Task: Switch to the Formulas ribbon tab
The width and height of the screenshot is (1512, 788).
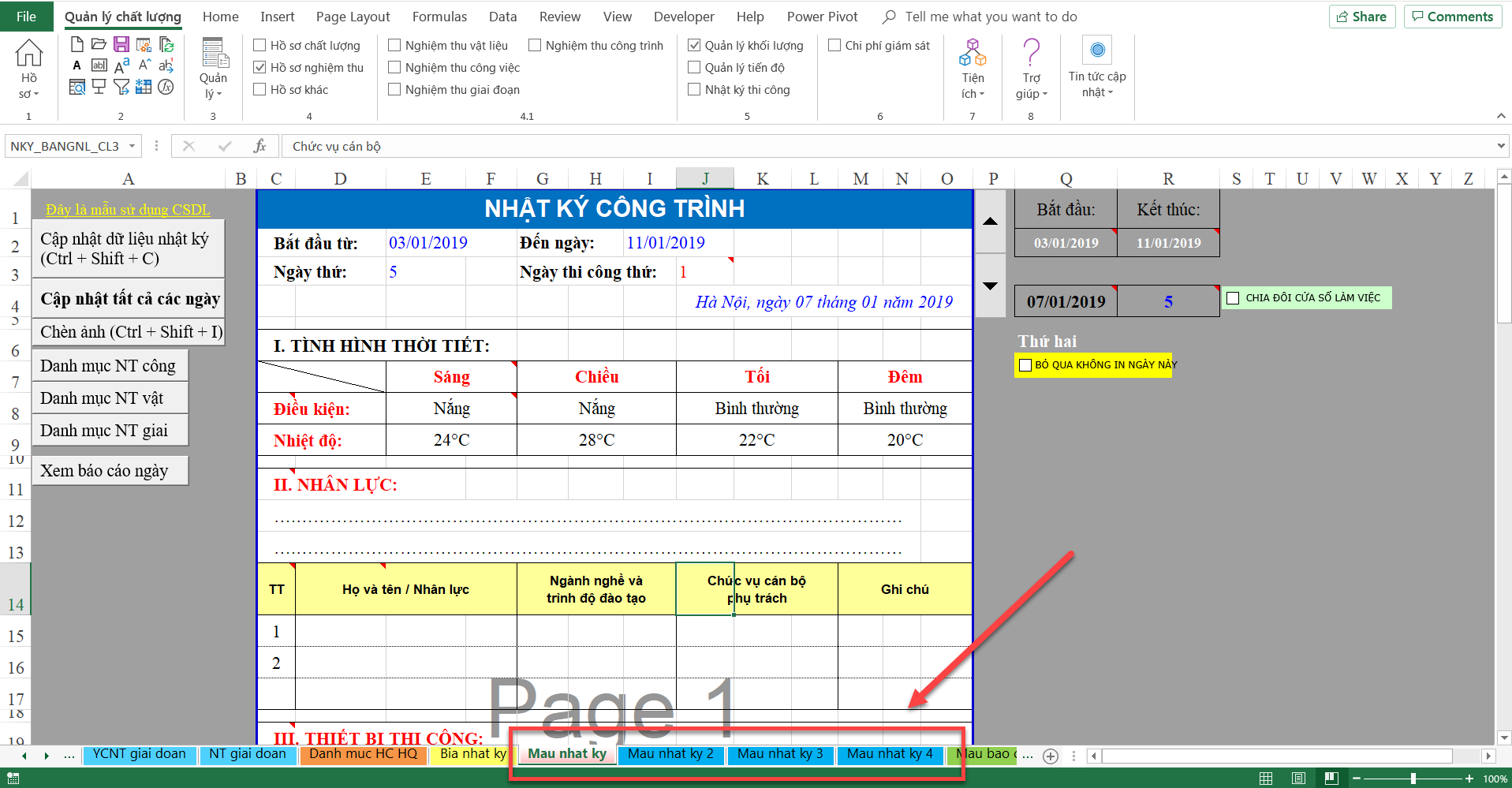Action: point(439,17)
